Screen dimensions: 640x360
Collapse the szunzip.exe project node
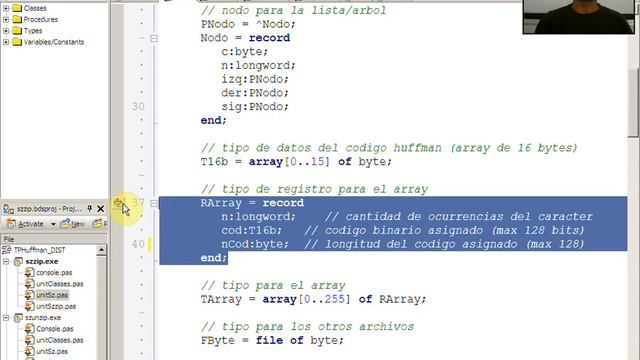(6, 318)
